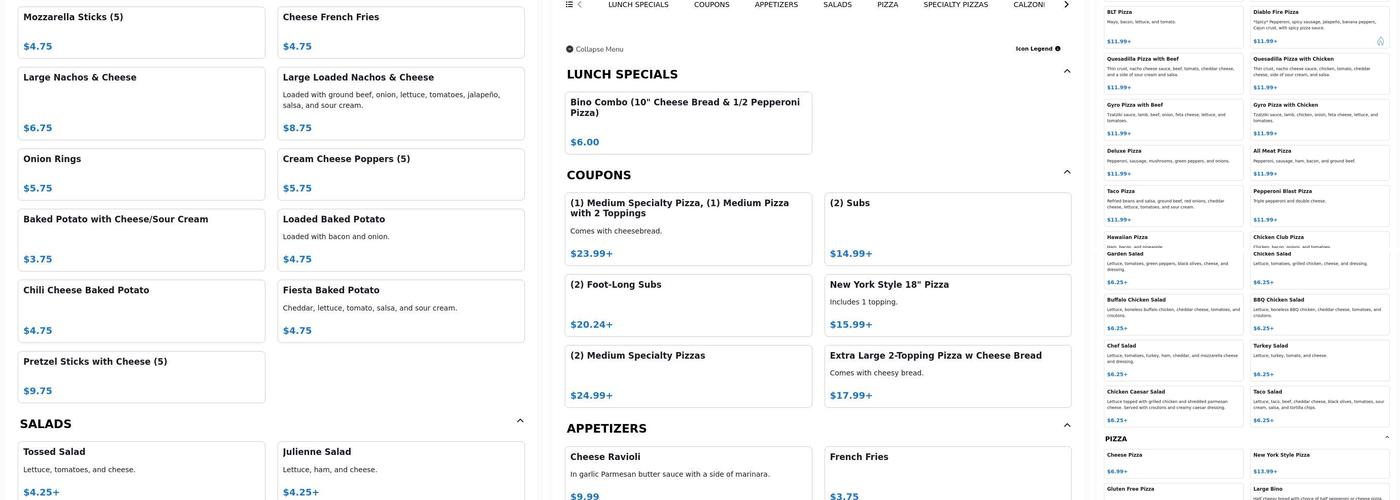Open the Icon Legend info icon

coord(1058,49)
